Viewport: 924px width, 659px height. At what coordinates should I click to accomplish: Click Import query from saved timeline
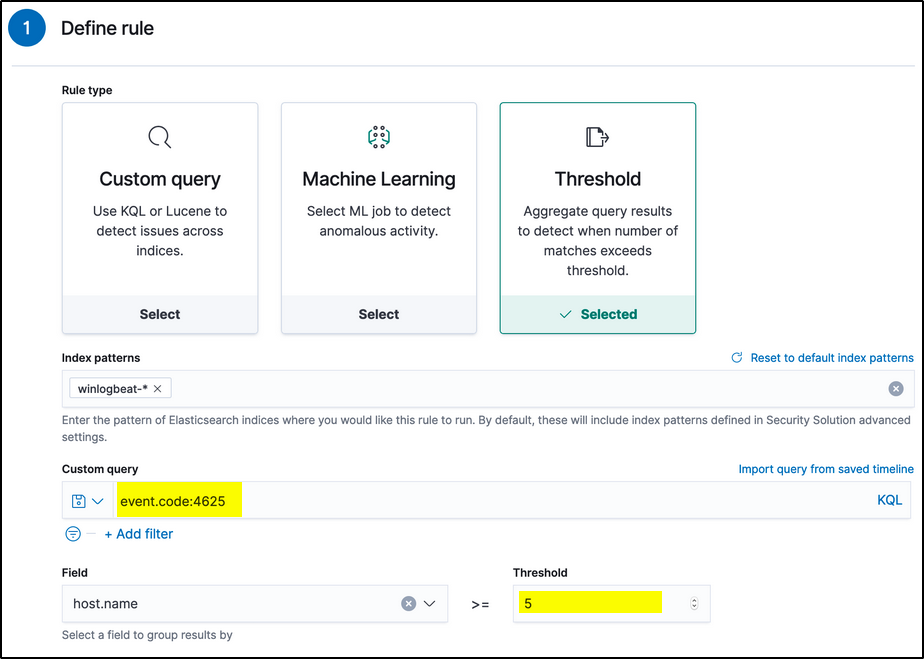pyautogui.click(x=825, y=469)
